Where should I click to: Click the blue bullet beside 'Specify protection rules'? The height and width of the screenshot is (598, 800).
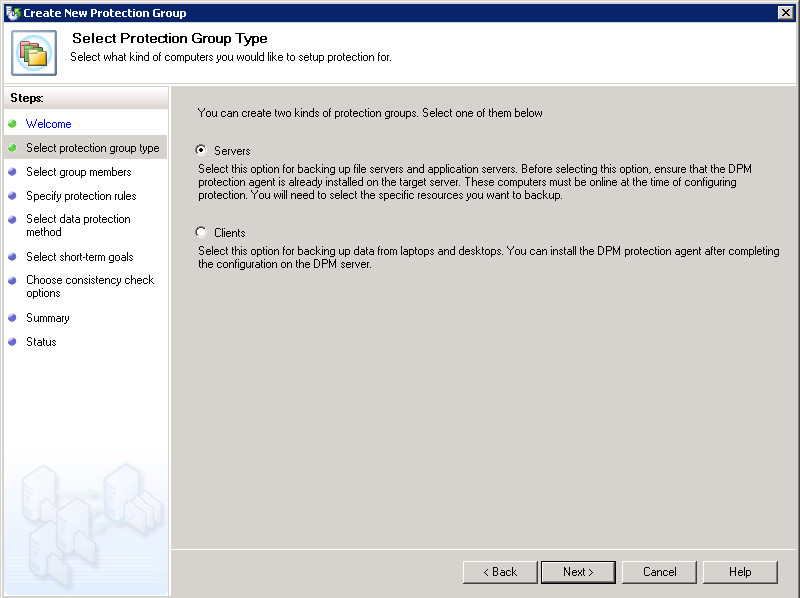(12, 195)
